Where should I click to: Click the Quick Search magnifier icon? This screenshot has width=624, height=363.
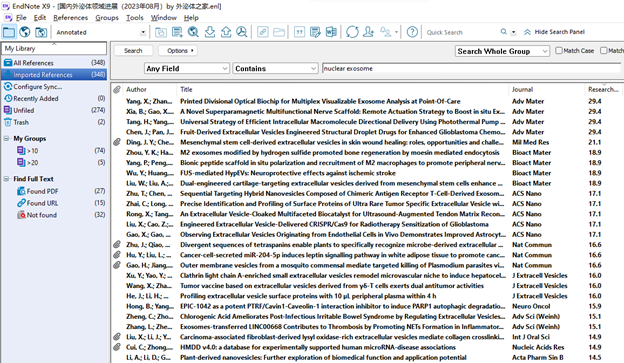[x=504, y=32]
